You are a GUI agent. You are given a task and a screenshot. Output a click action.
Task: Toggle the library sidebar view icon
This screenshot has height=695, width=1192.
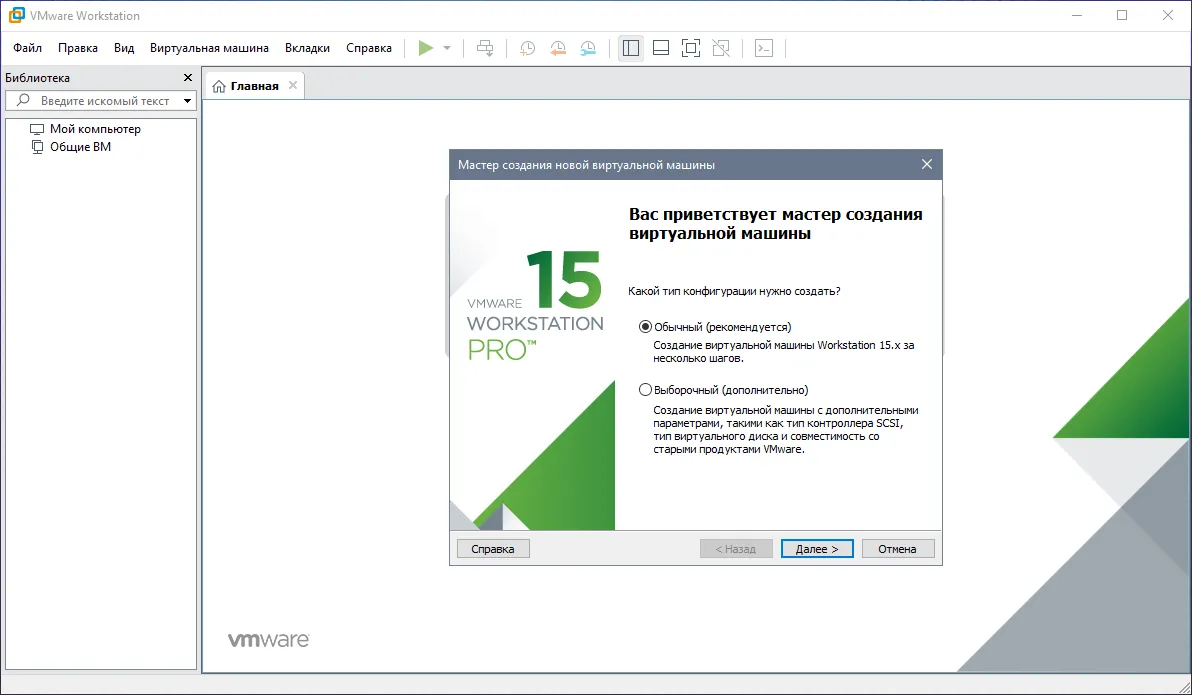pyautogui.click(x=630, y=48)
